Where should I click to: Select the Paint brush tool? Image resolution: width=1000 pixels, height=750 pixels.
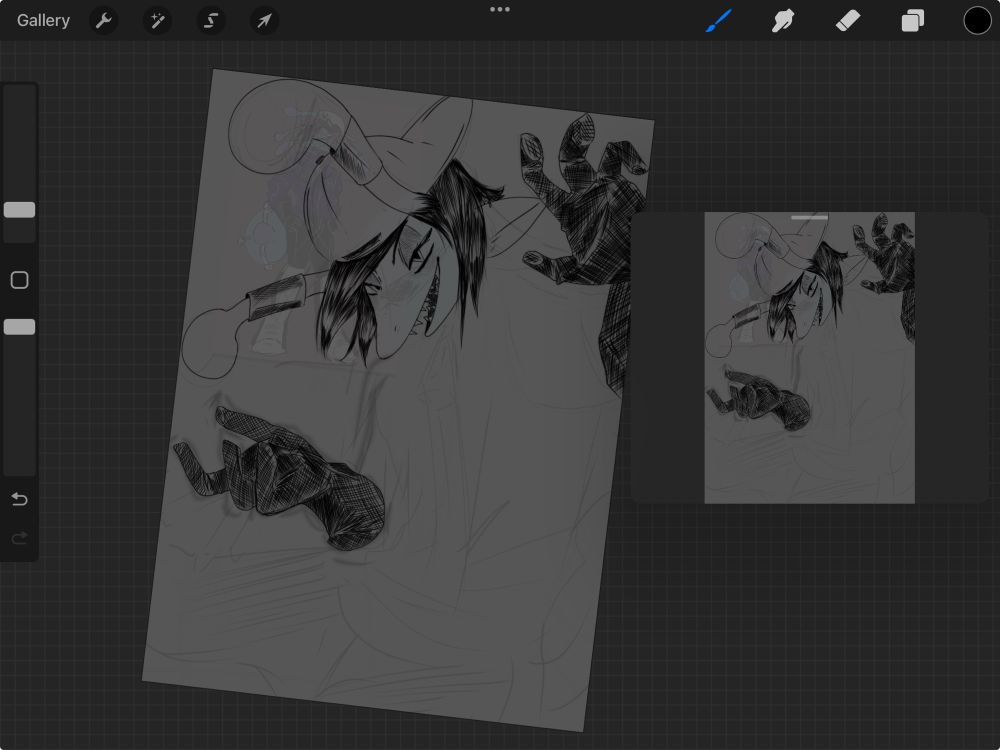[719, 20]
